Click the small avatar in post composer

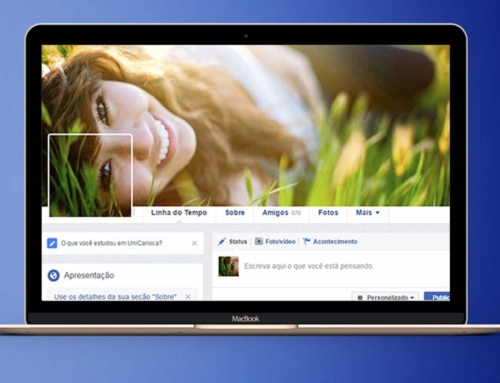[x=229, y=266]
